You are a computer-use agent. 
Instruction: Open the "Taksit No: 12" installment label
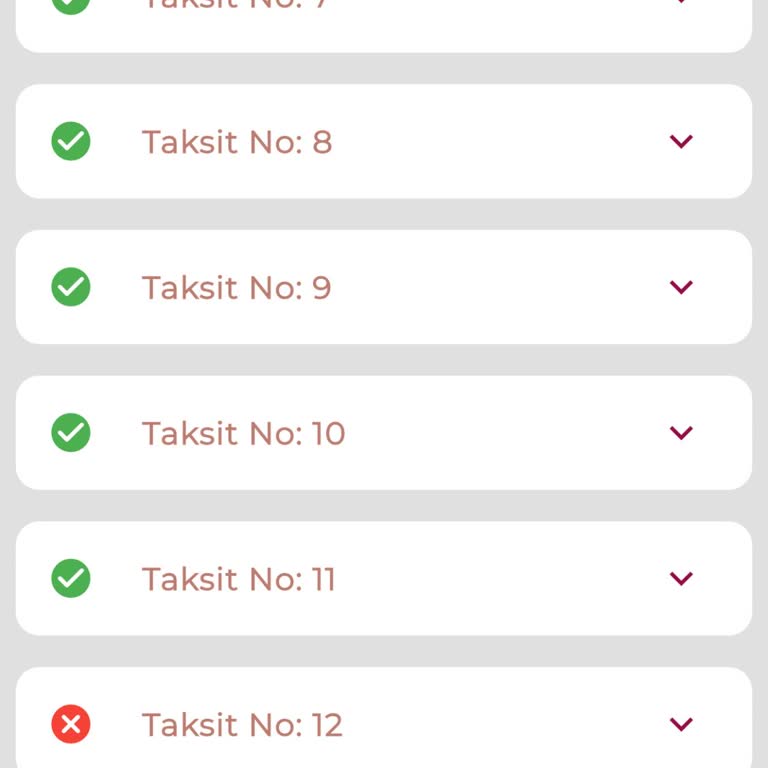point(242,725)
